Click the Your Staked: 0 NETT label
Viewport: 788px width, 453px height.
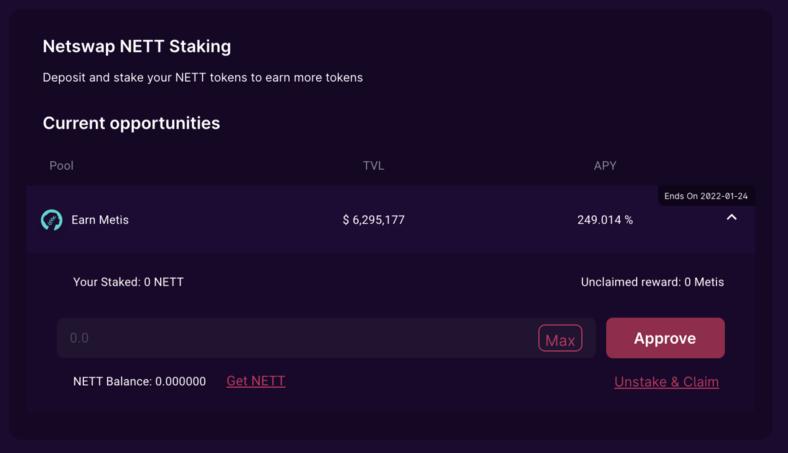tap(128, 282)
